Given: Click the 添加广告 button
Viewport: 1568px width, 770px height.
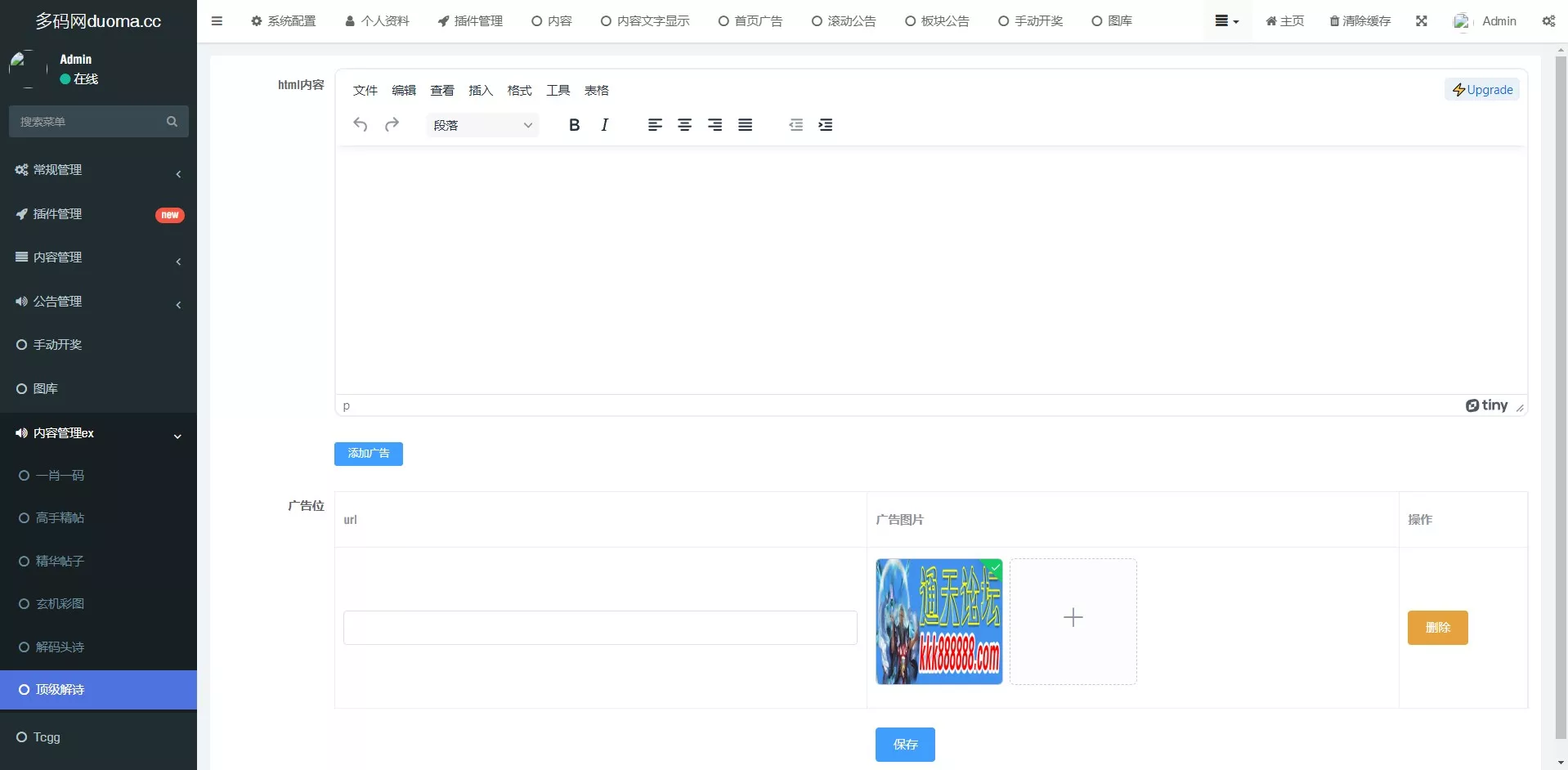Looking at the screenshot, I should 368,453.
